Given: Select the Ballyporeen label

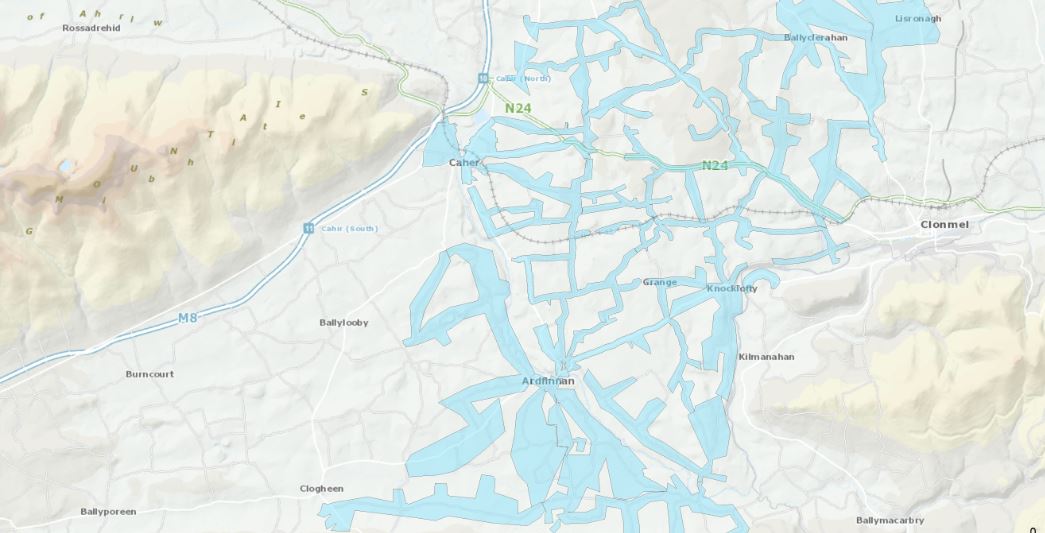Looking at the screenshot, I should pyautogui.click(x=109, y=512).
